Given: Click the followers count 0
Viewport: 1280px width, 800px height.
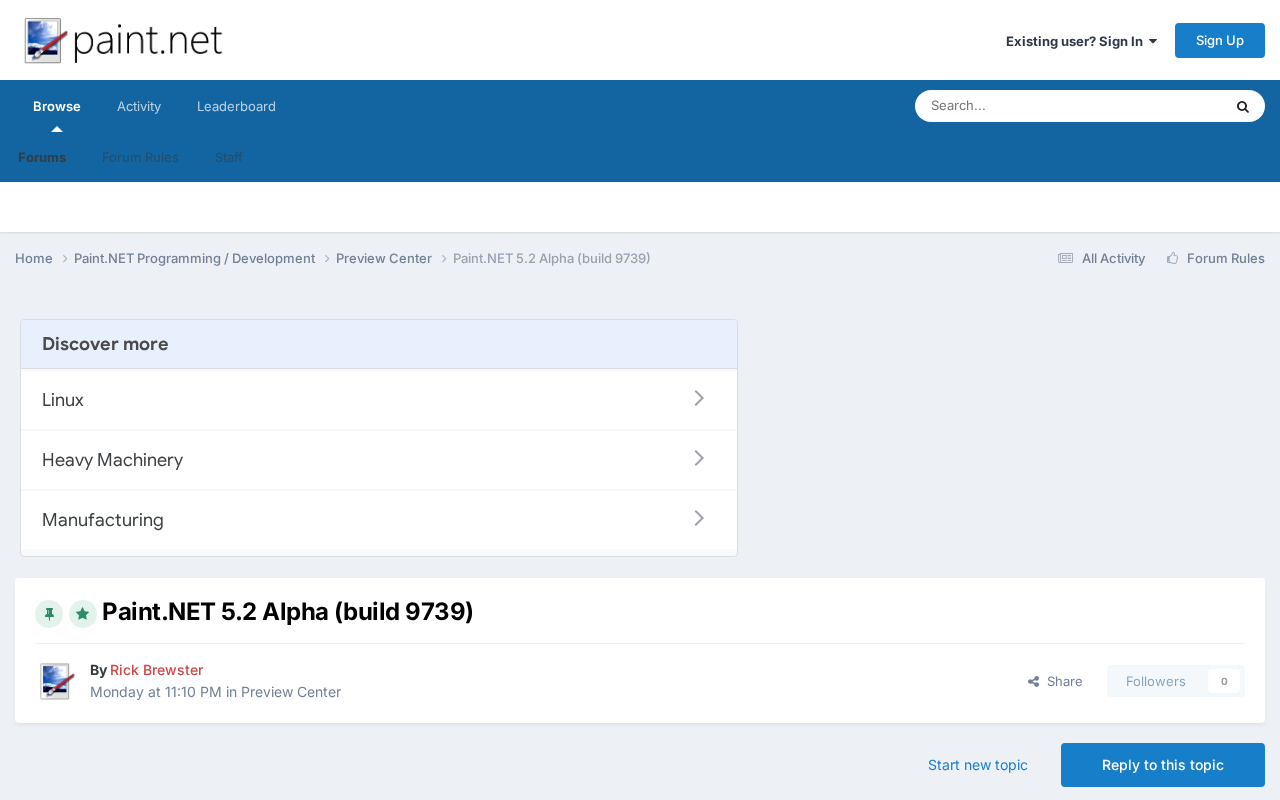Looking at the screenshot, I should (x=1224, y=681).
